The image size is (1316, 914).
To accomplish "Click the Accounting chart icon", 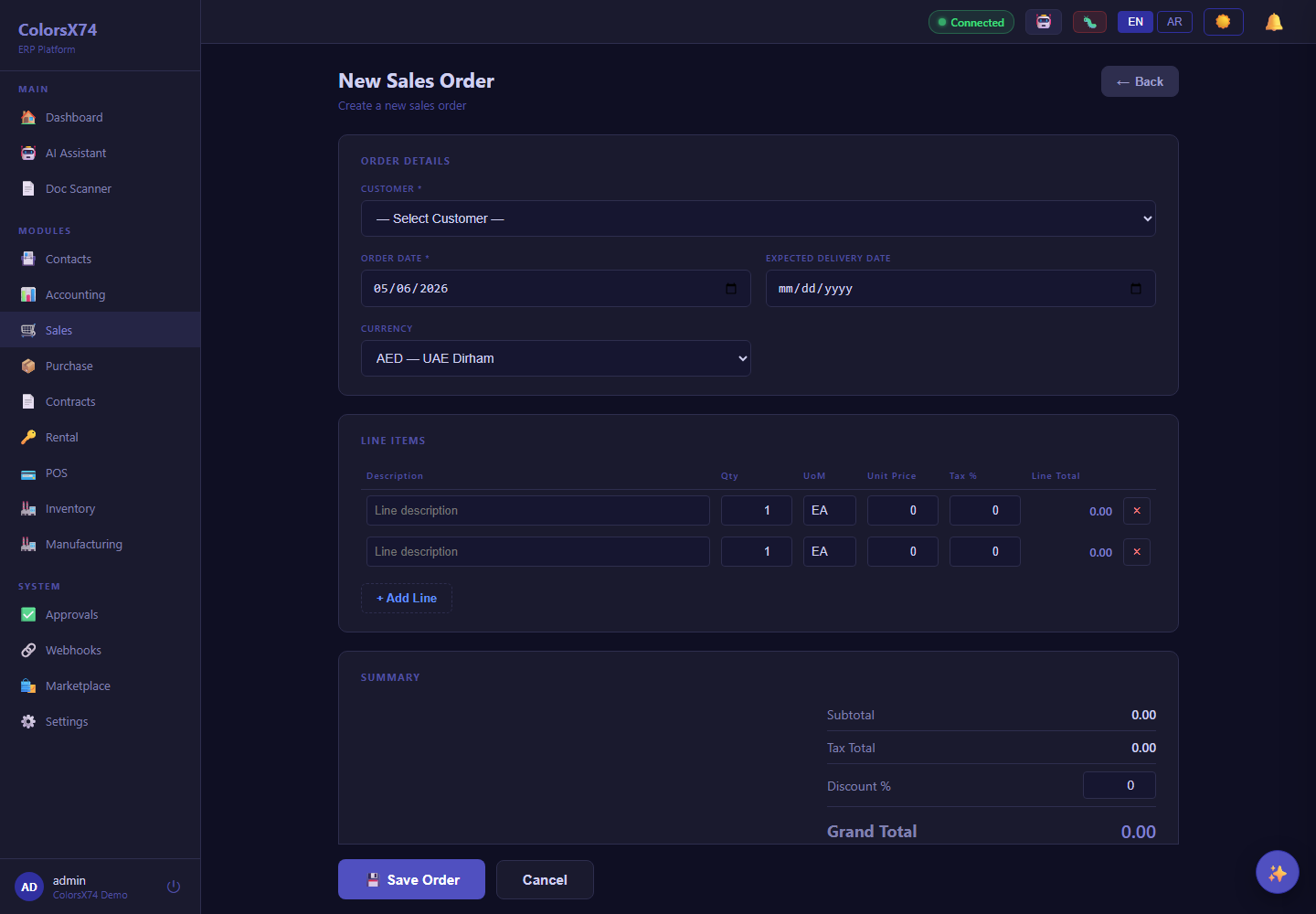I will (x=28, y=294).
